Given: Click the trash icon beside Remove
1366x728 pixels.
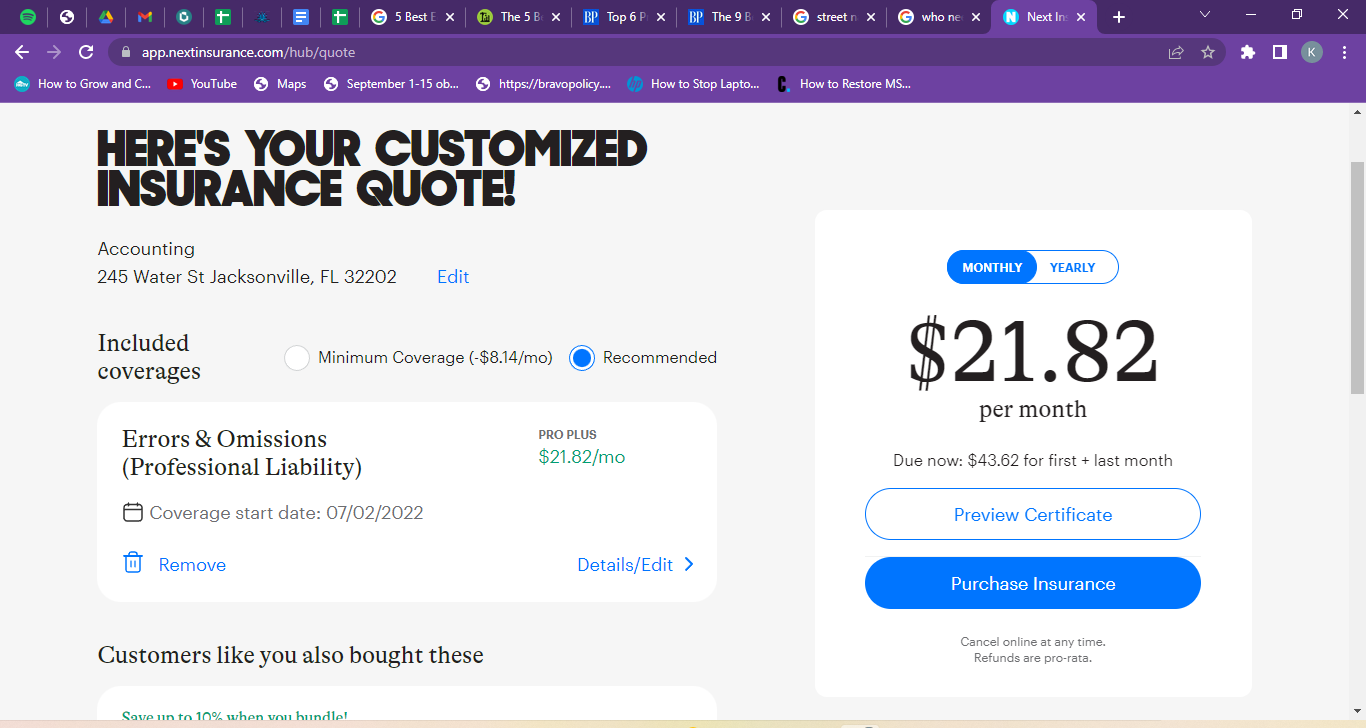Looking at the screenshot, I should (133, 563).
